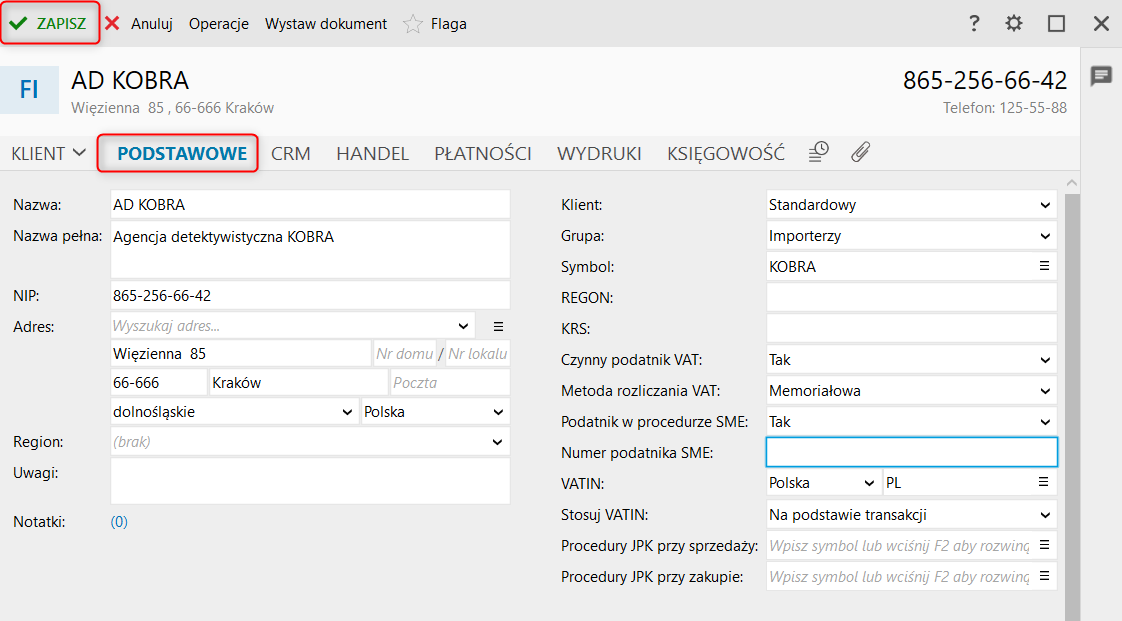Click the history clock icon in tab bar
This screenshot has width=1122, height=621.
tap(819, 152)
